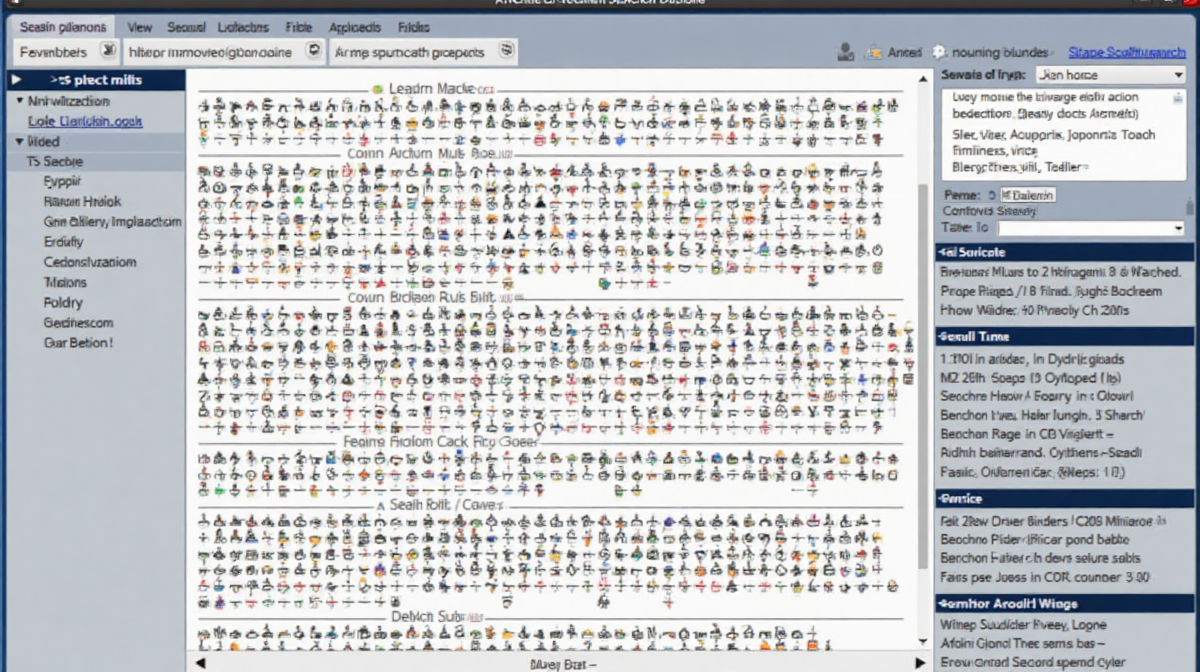Collapse the Nniwlizaction tree section
The image size is (1200, 672).
[x=19, y=101]
